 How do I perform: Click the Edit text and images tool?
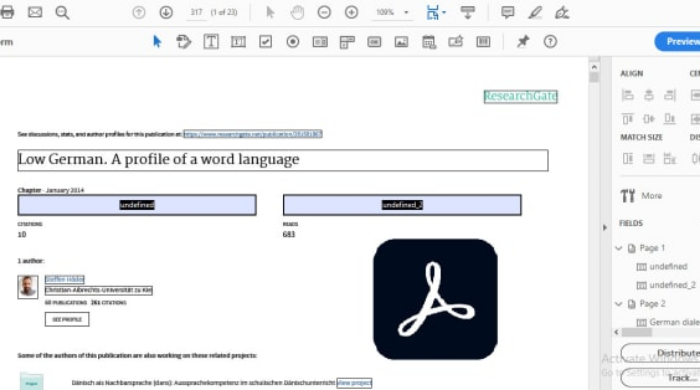click(183, 41)
